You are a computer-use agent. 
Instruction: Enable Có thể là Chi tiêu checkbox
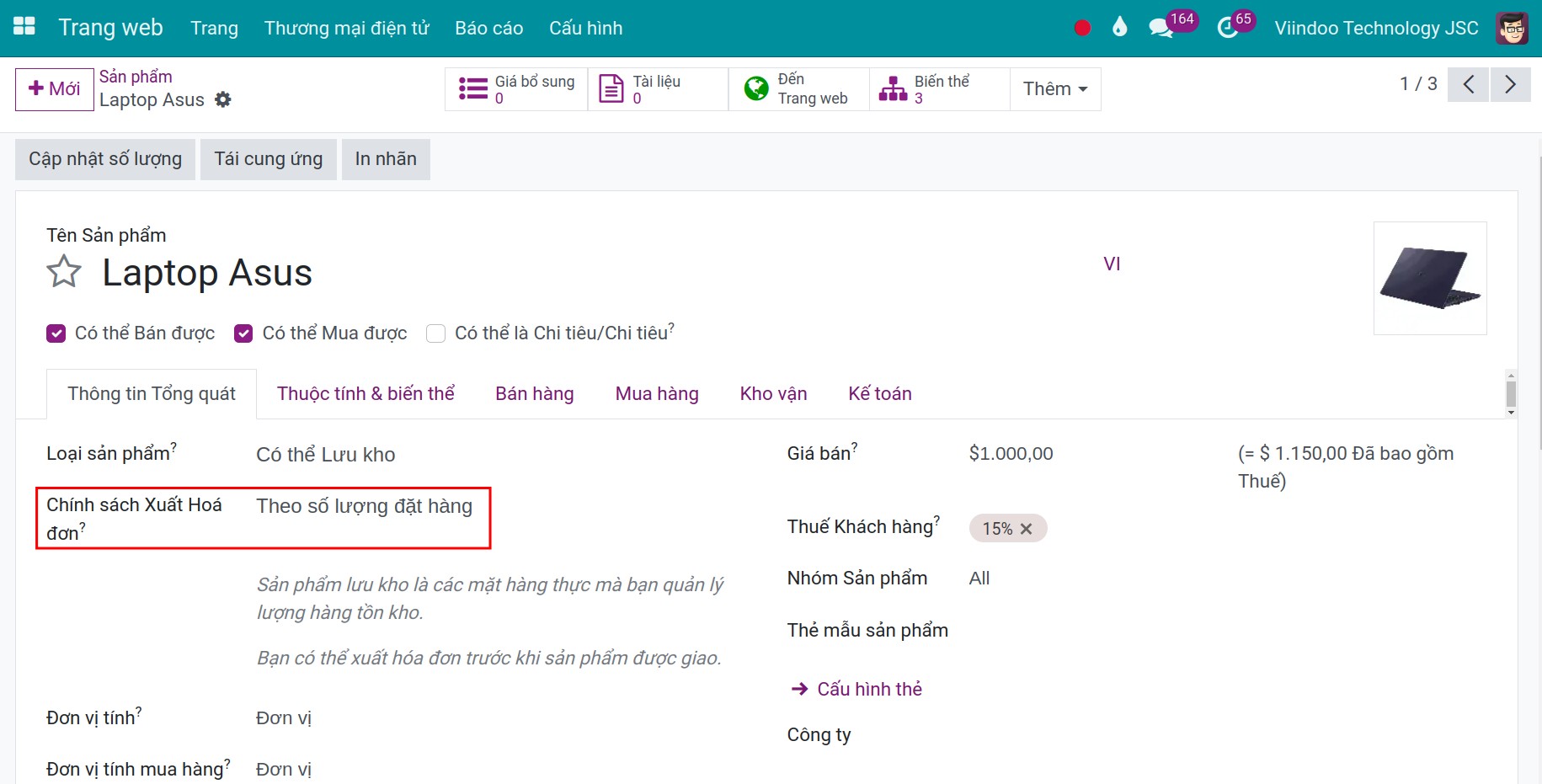pyautogui.click(x=435, y=333)
